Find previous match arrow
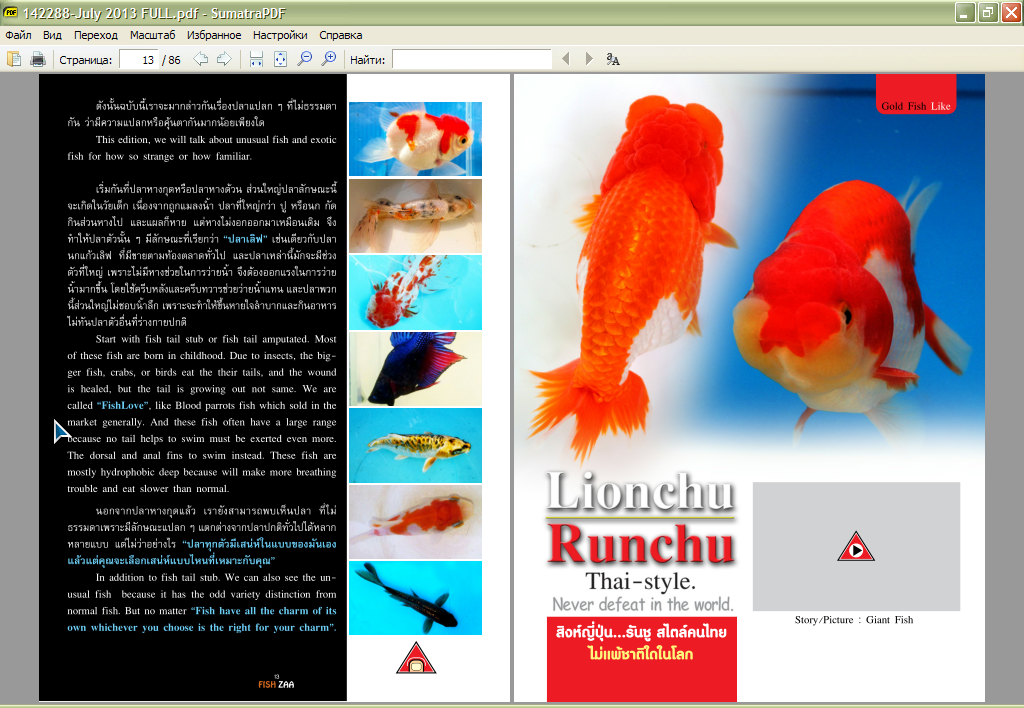 (x=566, y=59)
